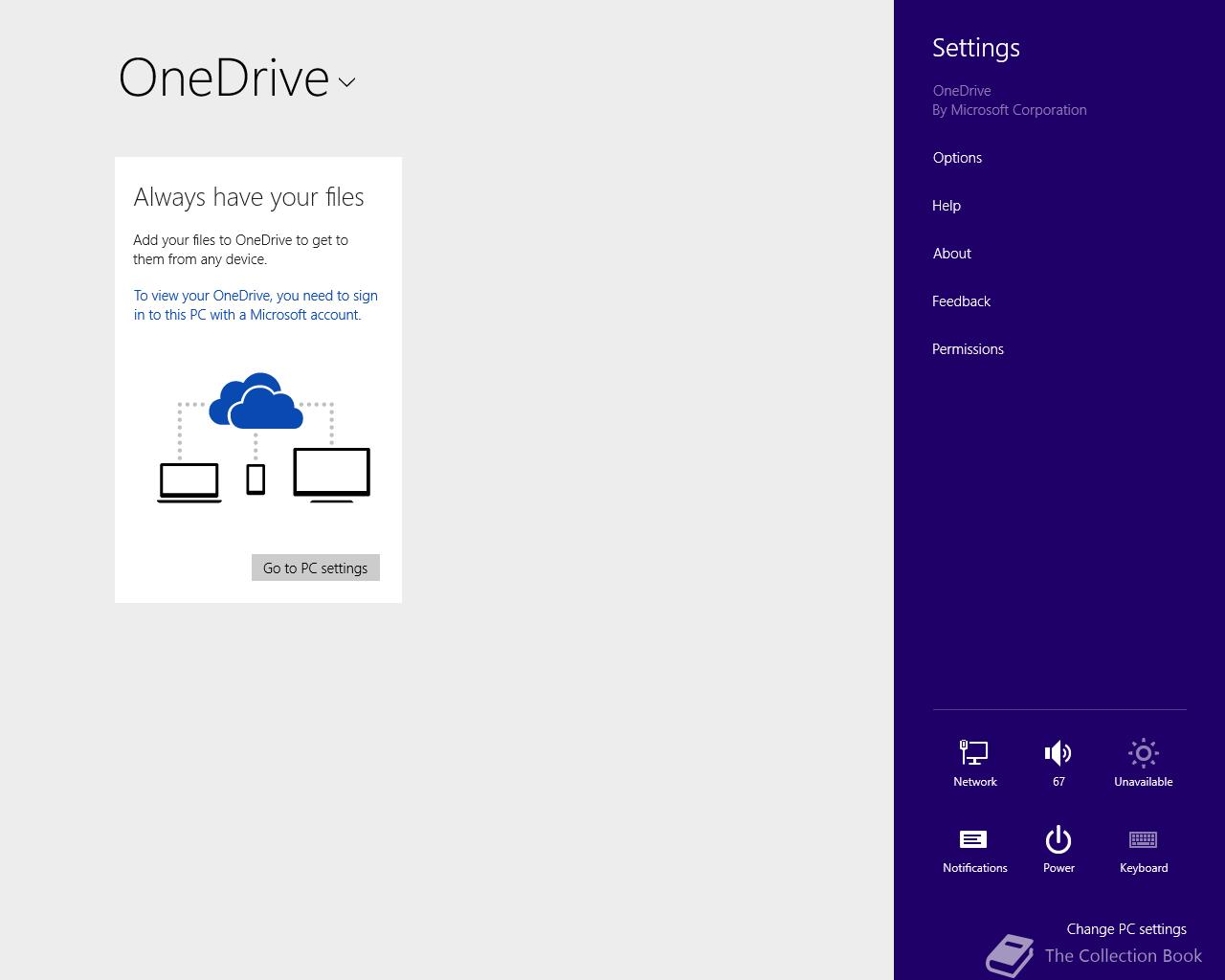Click the Unavailable brightness icon

1143,763
